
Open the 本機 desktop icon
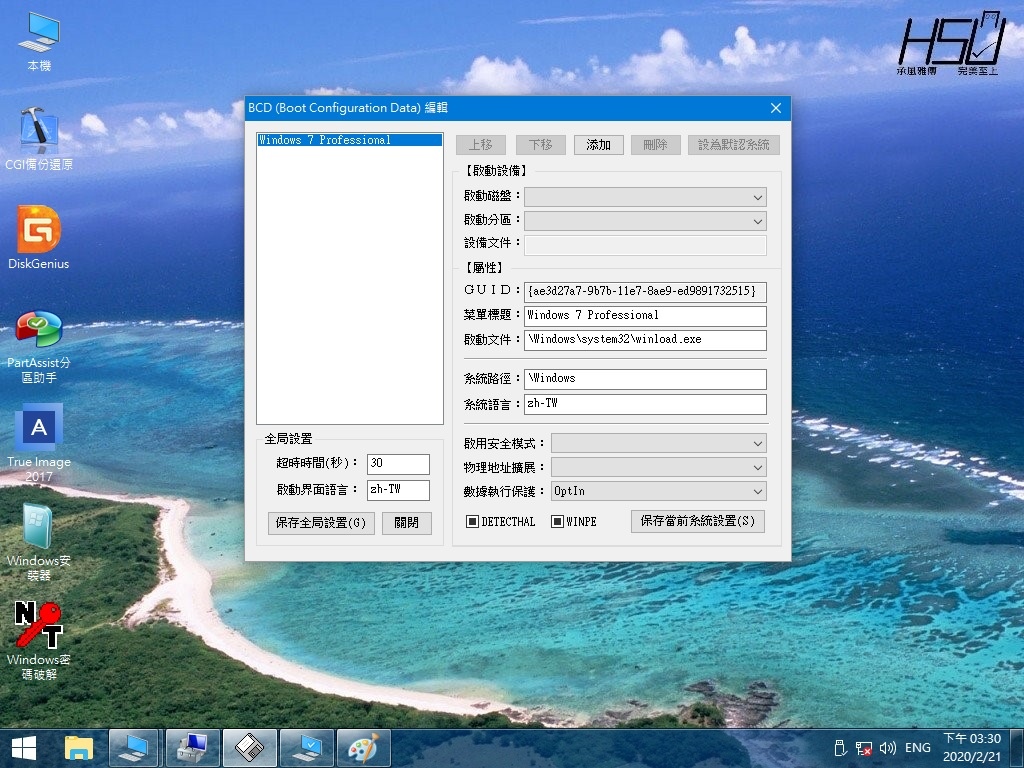(39, 42)
